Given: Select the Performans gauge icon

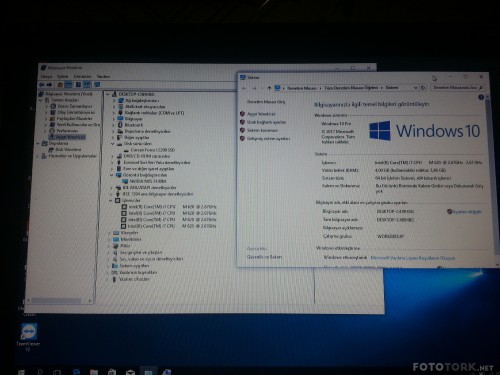Looking at the screenshot, I should pyautogui.click(x=52, y=131).
